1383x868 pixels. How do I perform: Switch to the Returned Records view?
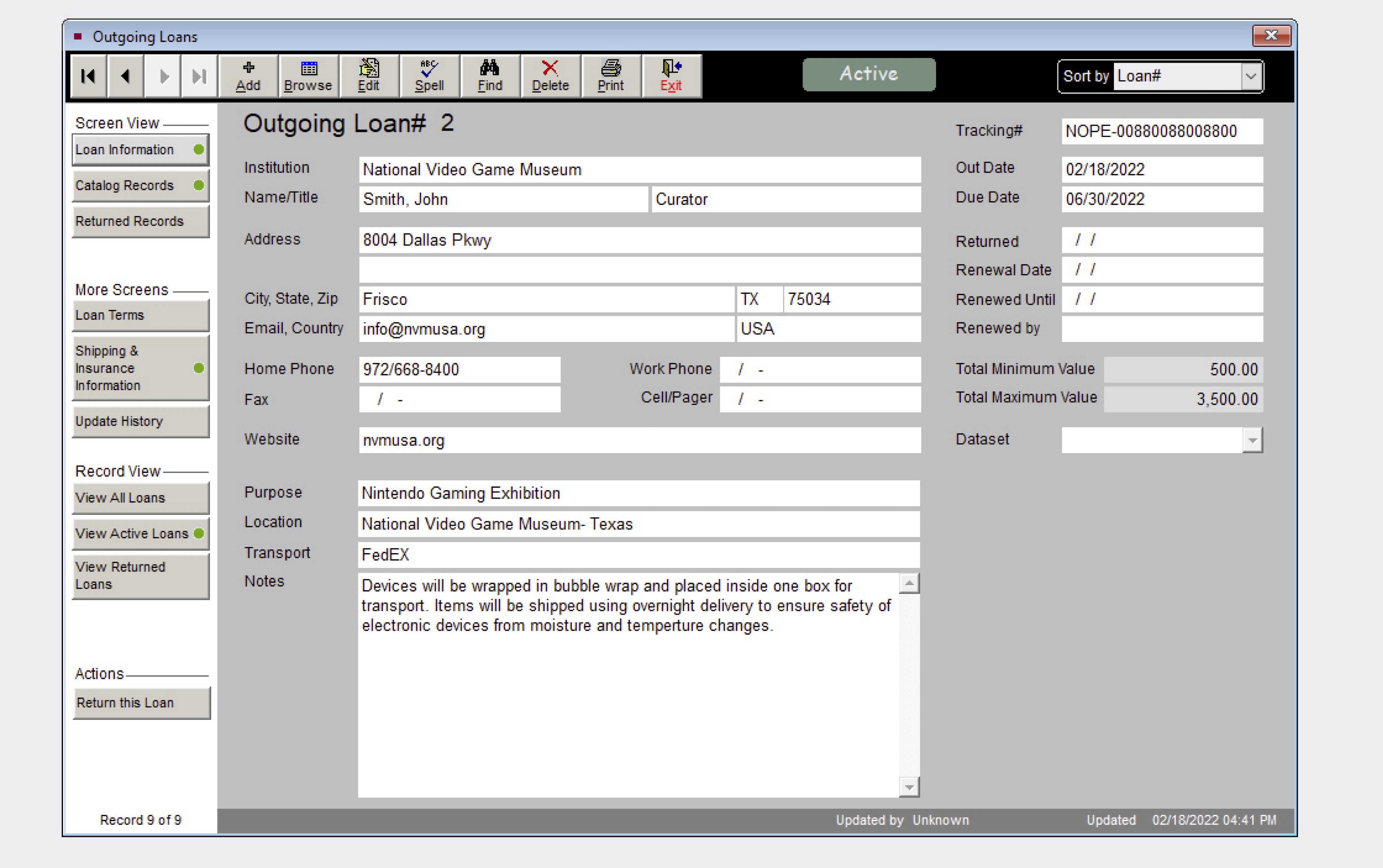click(140, 222)
